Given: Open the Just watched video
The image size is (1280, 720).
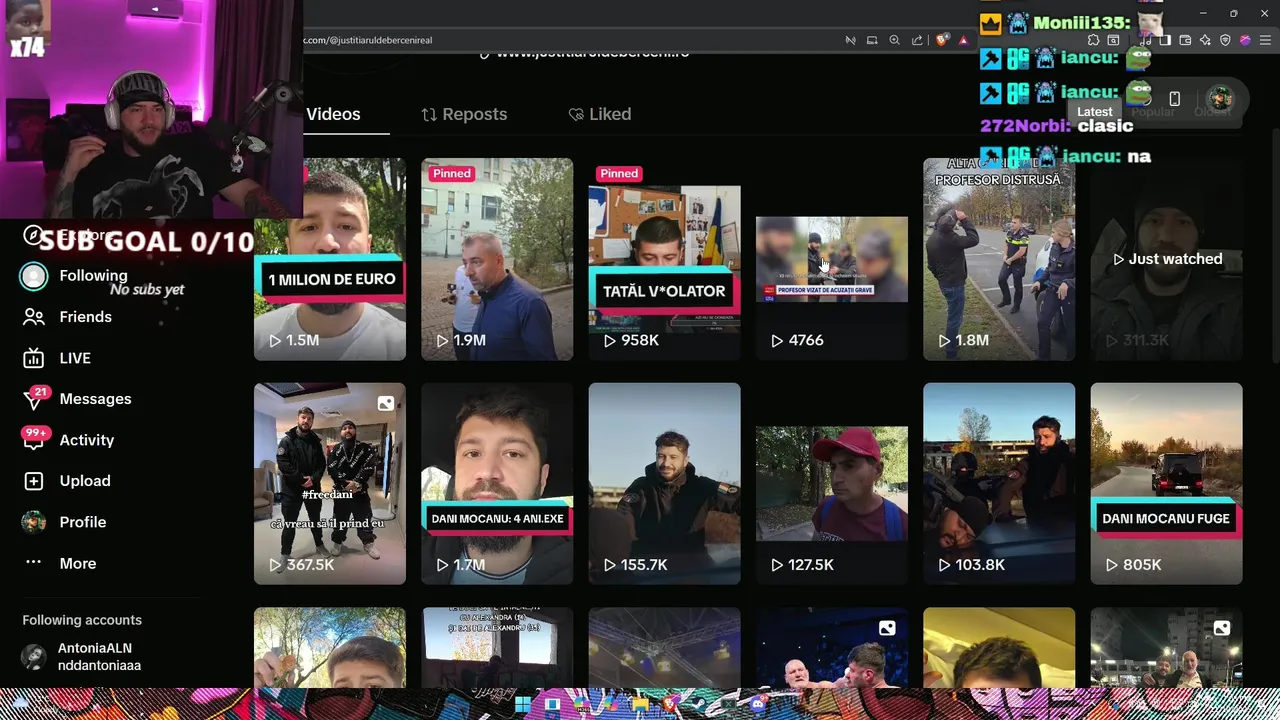Looking at the screenshot, I should (1166, 259).
